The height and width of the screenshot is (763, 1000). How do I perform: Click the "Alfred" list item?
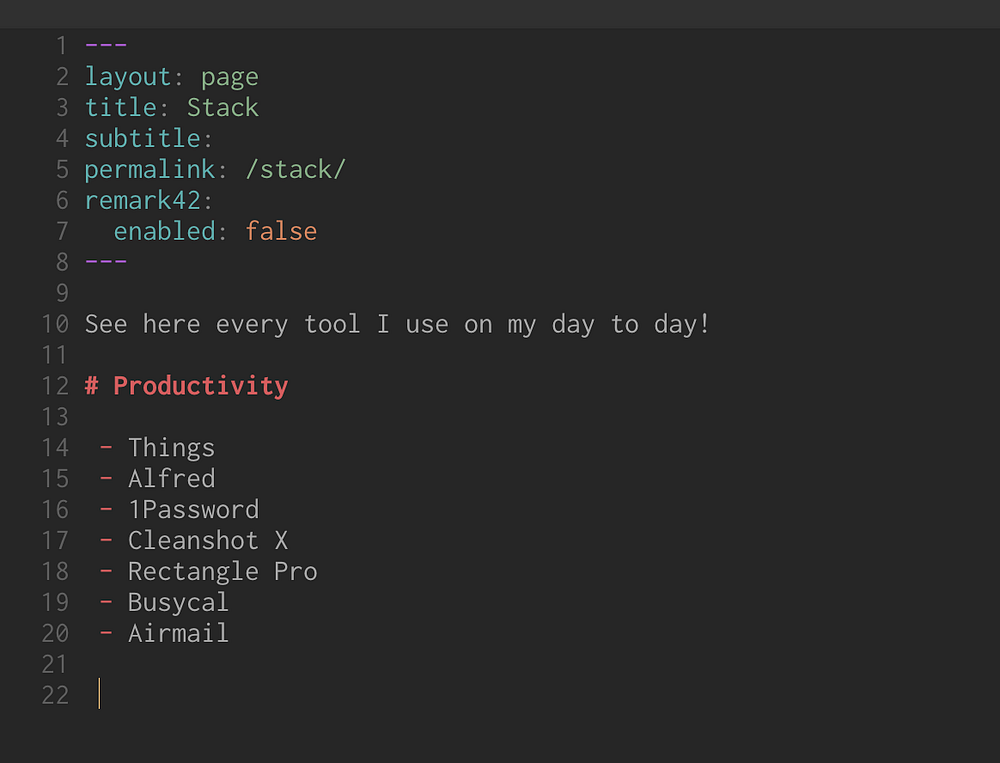[x=171, y=478]
